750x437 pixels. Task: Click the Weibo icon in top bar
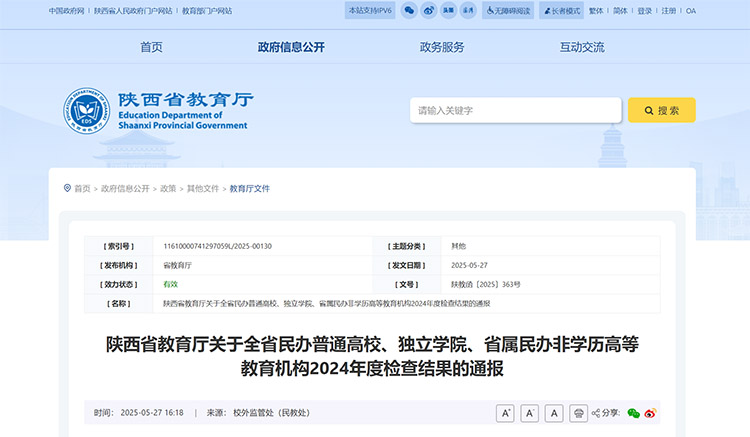pyautogui.click(x=428, y=10)
